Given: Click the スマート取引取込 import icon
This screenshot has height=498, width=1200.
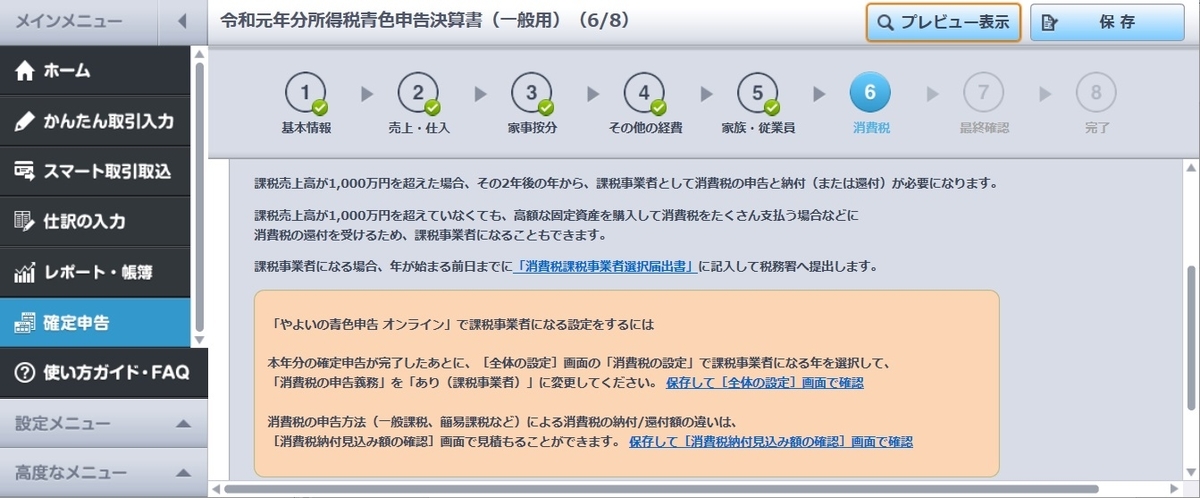Looking at the screenshot, I should click(x=24, y=171).
